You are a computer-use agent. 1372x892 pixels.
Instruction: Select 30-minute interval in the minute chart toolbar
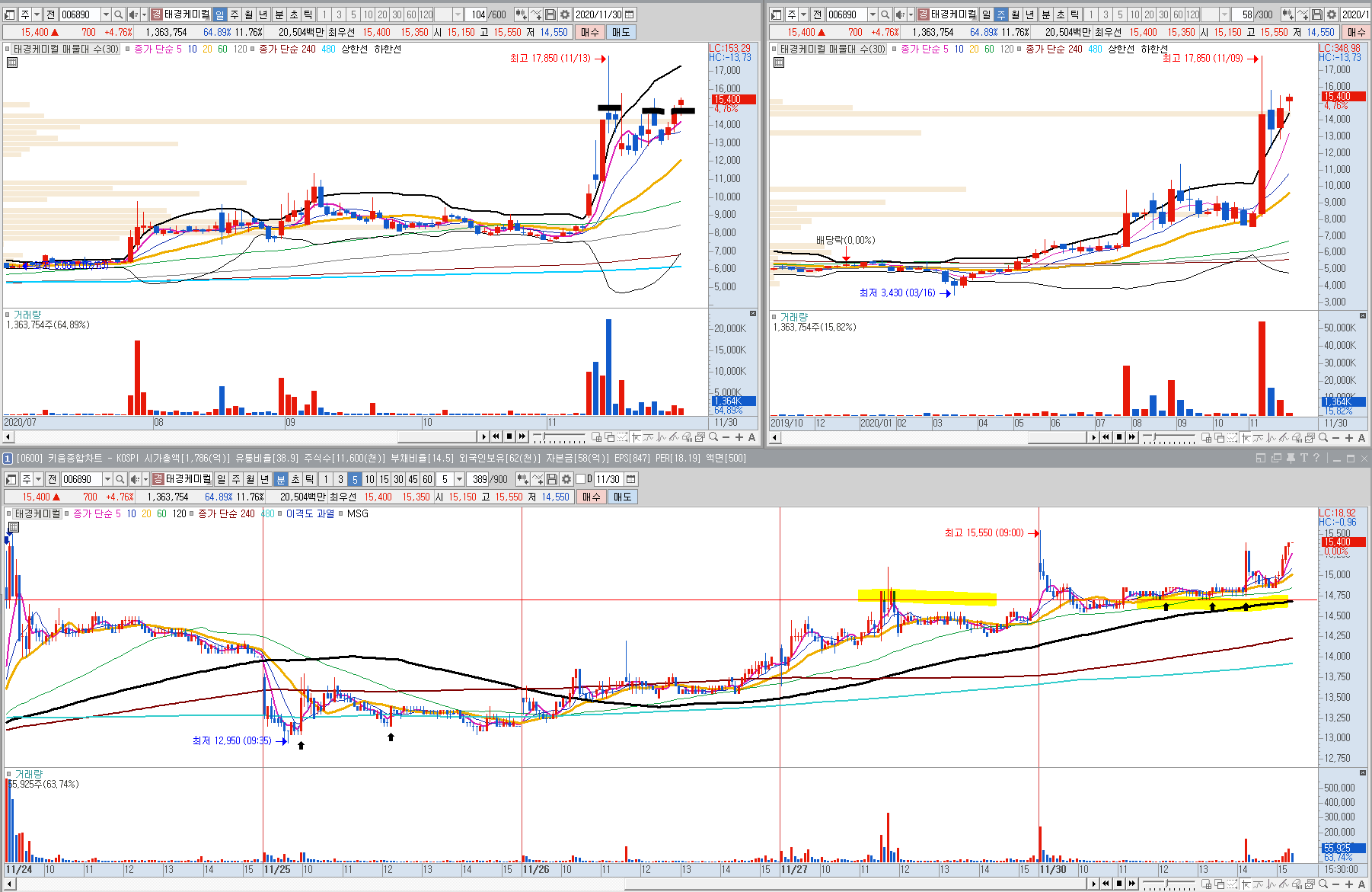coord(398,479)
